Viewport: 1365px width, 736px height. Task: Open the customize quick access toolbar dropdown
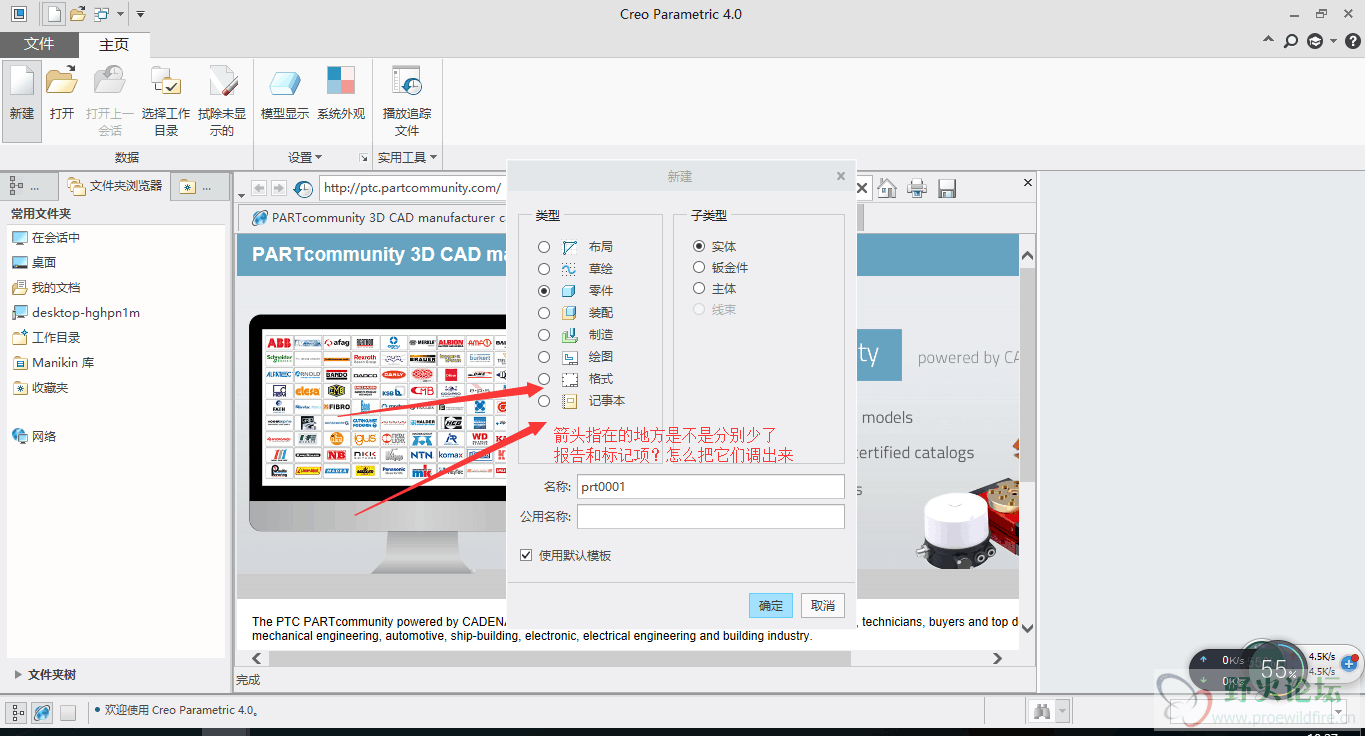pos(140,14)
